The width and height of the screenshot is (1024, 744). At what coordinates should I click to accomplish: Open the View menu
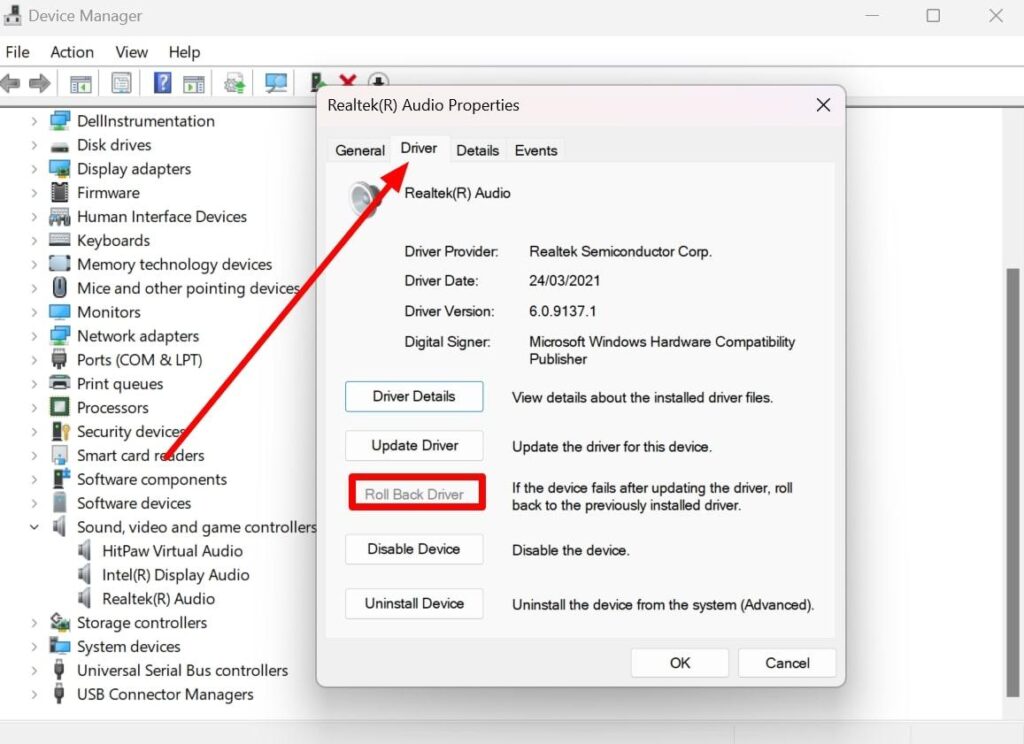tap(131, 52)
